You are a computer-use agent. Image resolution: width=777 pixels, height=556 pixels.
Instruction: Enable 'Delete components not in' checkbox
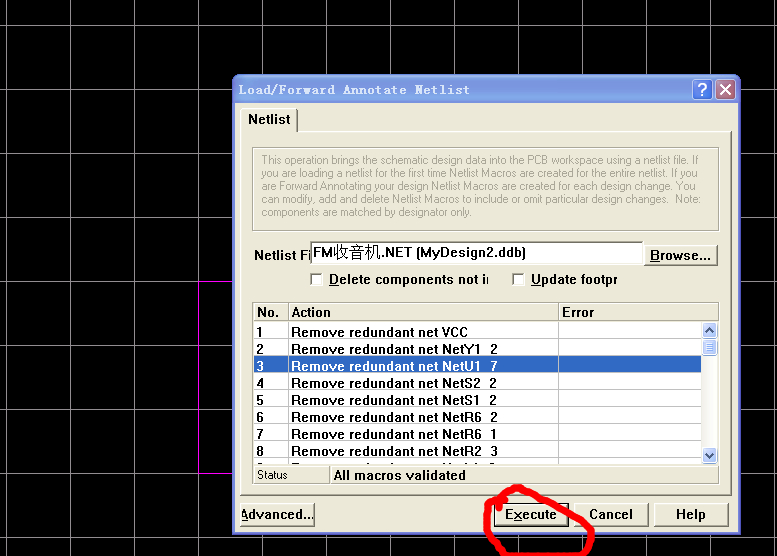pyautogui.click(x=317, y=279)
